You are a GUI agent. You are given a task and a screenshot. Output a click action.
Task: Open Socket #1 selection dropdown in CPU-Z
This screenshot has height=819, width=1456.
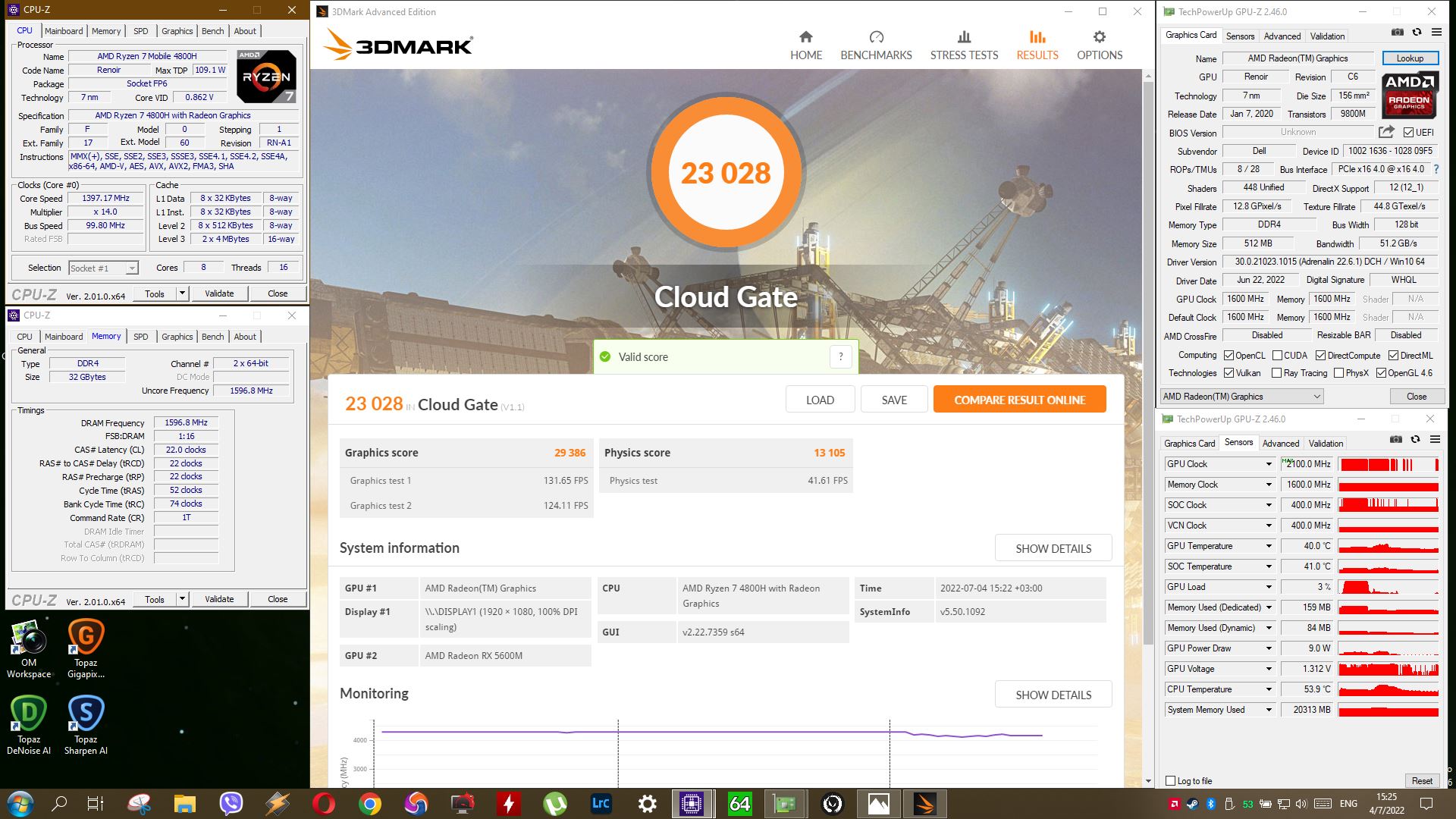pyautogui.click(x=103, y=268)
